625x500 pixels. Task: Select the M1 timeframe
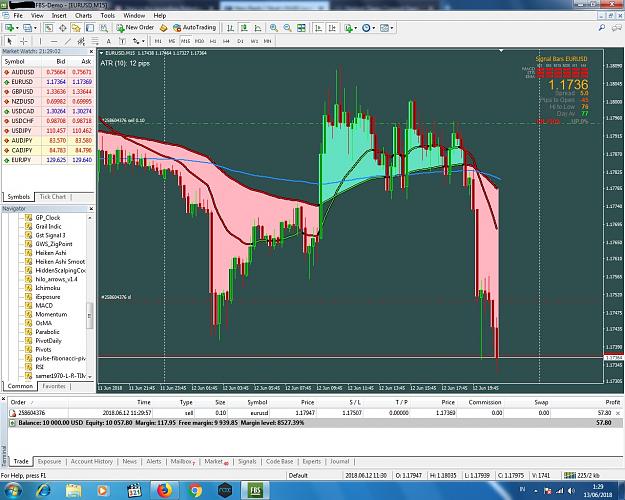(158, 41)
